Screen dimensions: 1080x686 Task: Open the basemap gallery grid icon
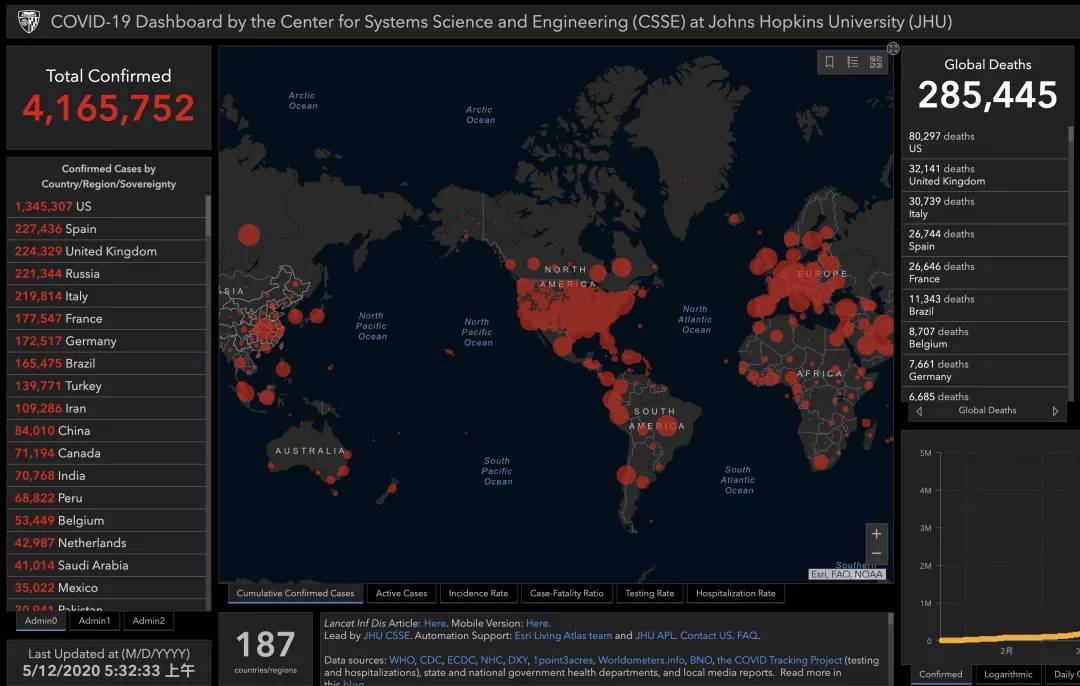876,62
